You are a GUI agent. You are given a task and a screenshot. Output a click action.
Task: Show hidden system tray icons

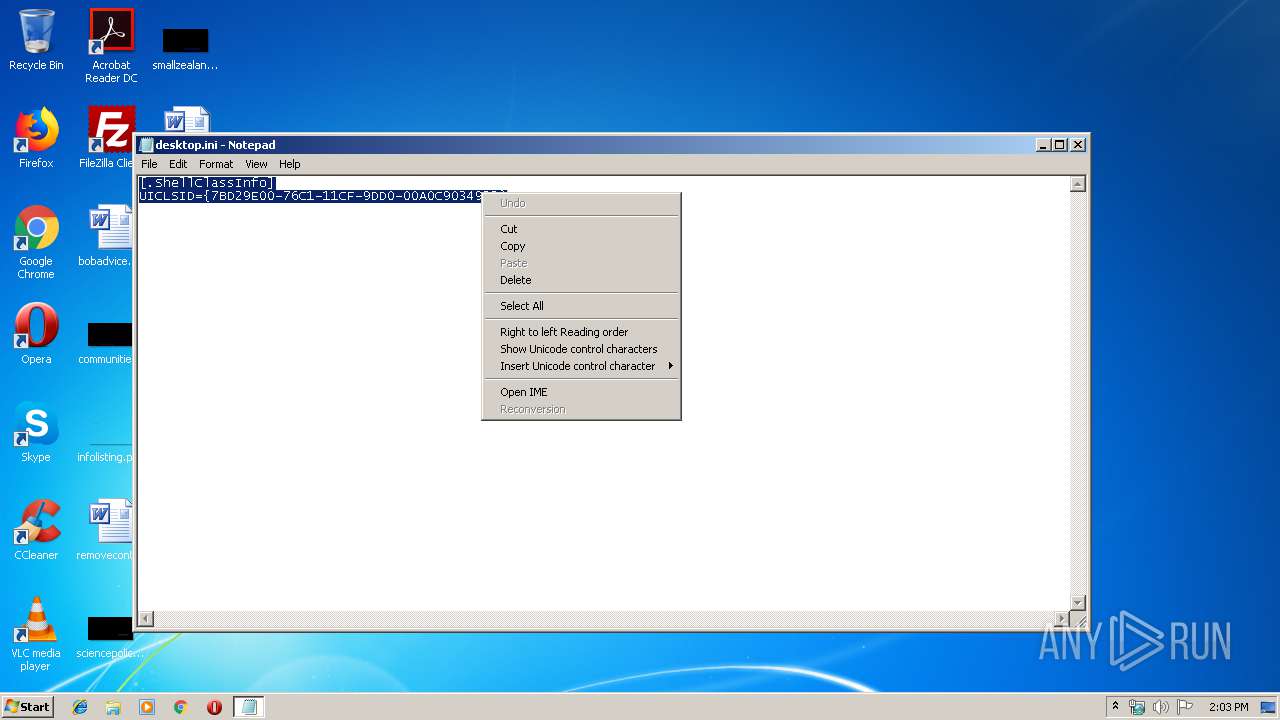point(1116,707)
